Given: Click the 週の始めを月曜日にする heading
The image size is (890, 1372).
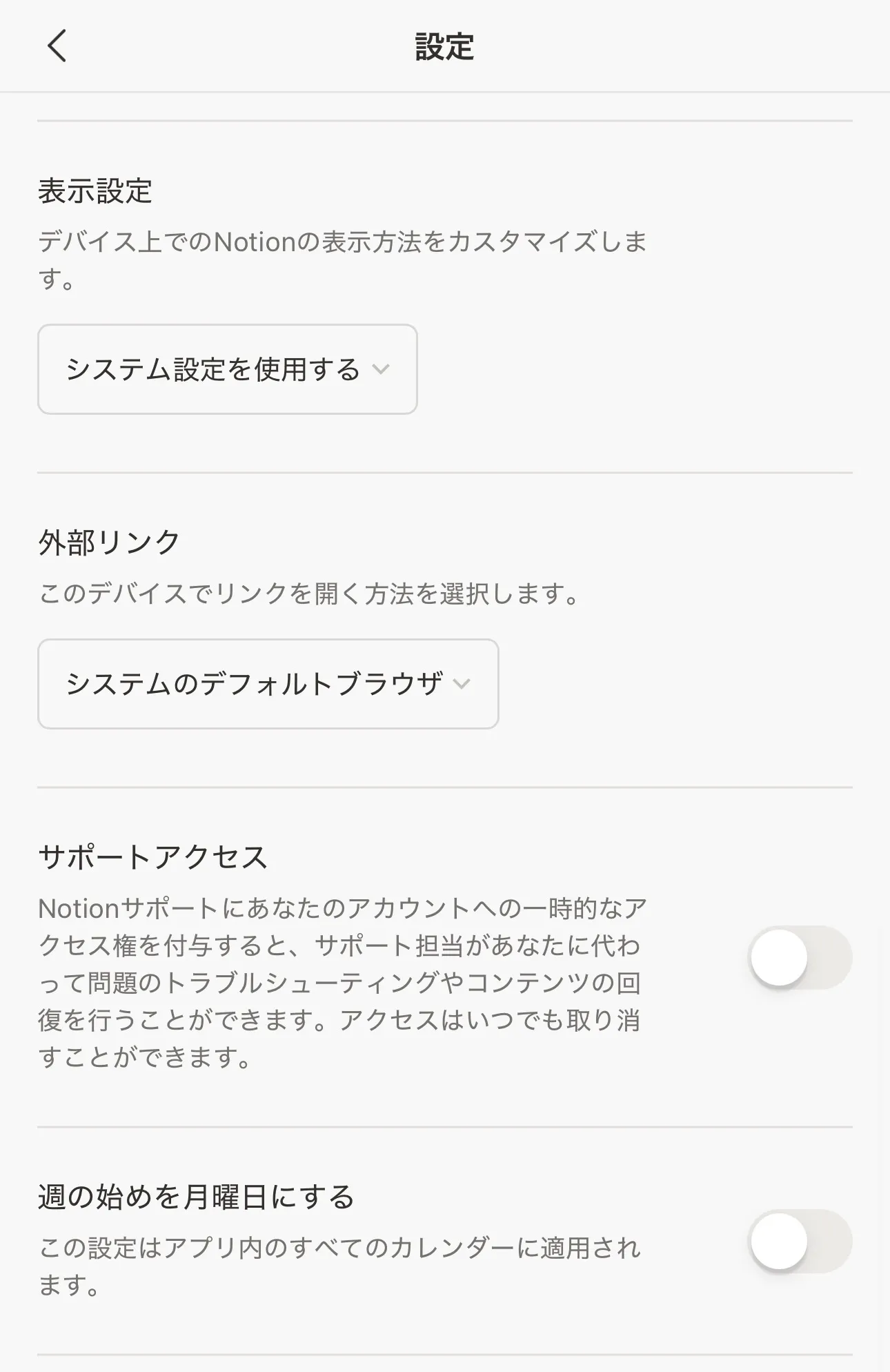Looking at the screenshot, I should coord(196,1197).
